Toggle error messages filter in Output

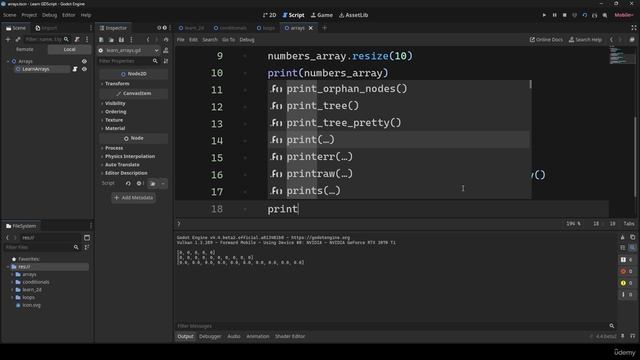(x=627, y=271)
